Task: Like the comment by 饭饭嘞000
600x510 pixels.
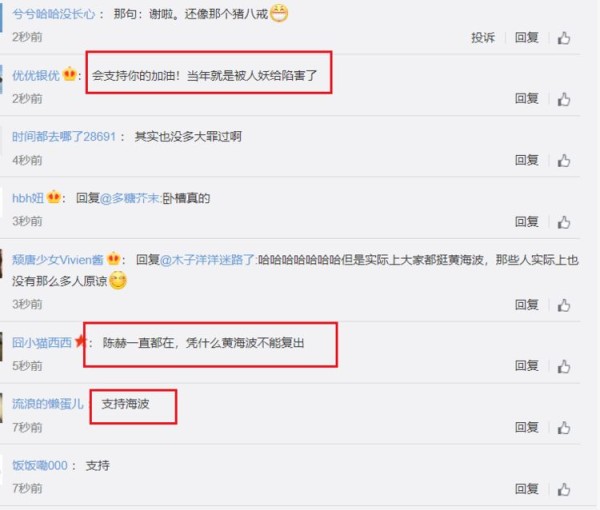Action: pos(564,489)
